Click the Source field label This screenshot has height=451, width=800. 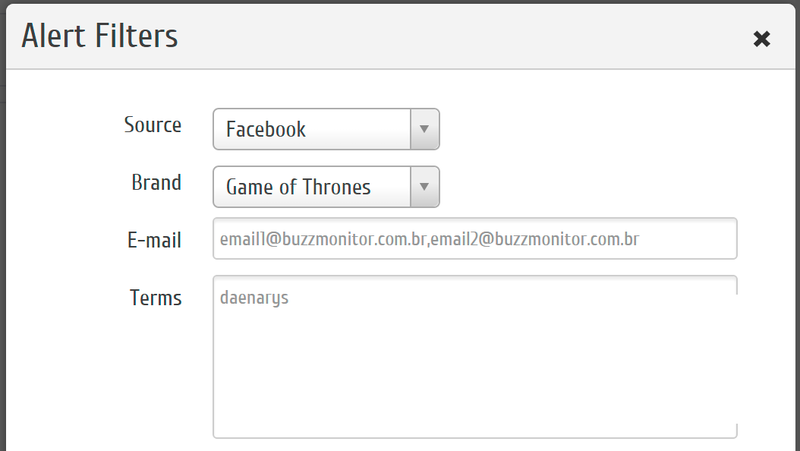coord(152,125)
